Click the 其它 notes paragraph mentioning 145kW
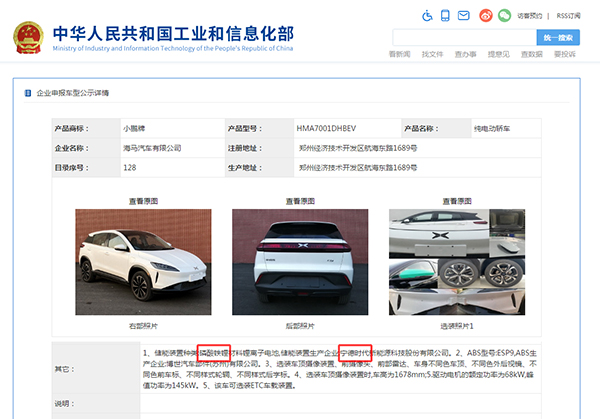Viewport: 600px width, 419px height. coord(340,369)
